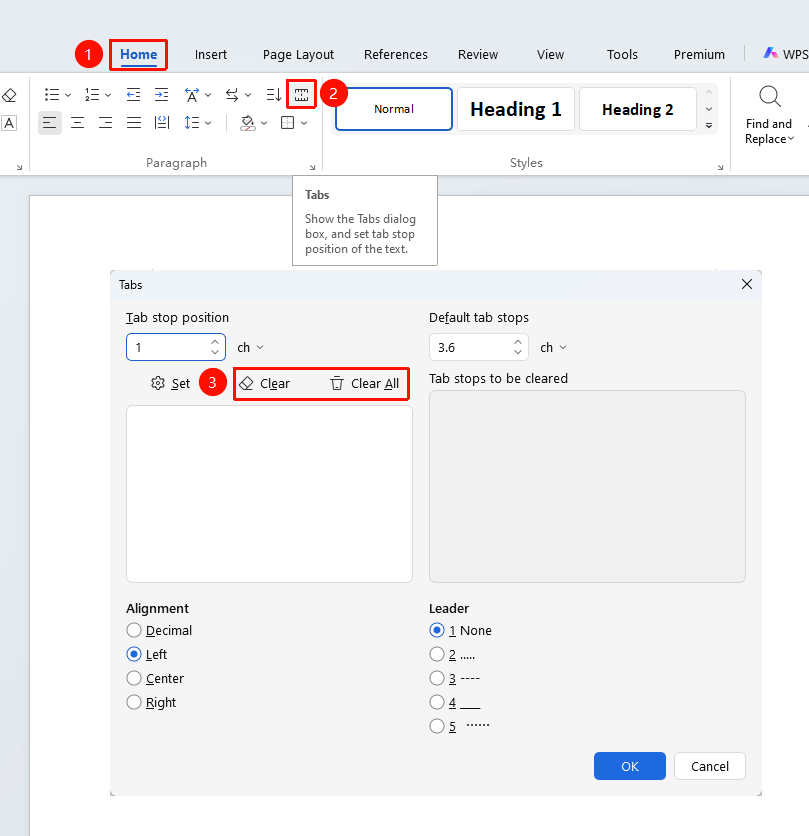The height and width of the screenshot is (836, 809).
Task: Justify the paragraph text
Action: coord(134,123)
